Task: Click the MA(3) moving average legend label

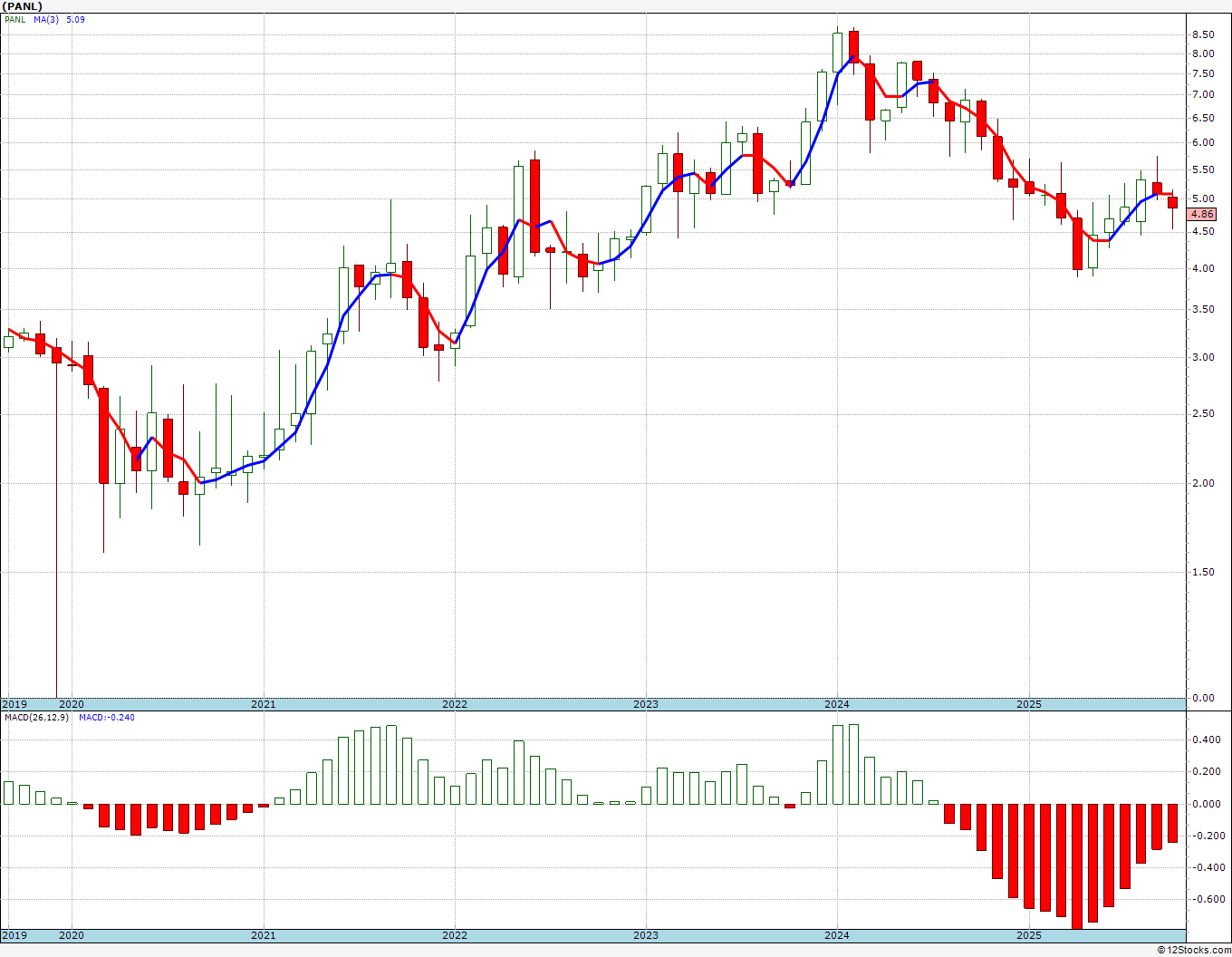Action: (x=46, y=19)
